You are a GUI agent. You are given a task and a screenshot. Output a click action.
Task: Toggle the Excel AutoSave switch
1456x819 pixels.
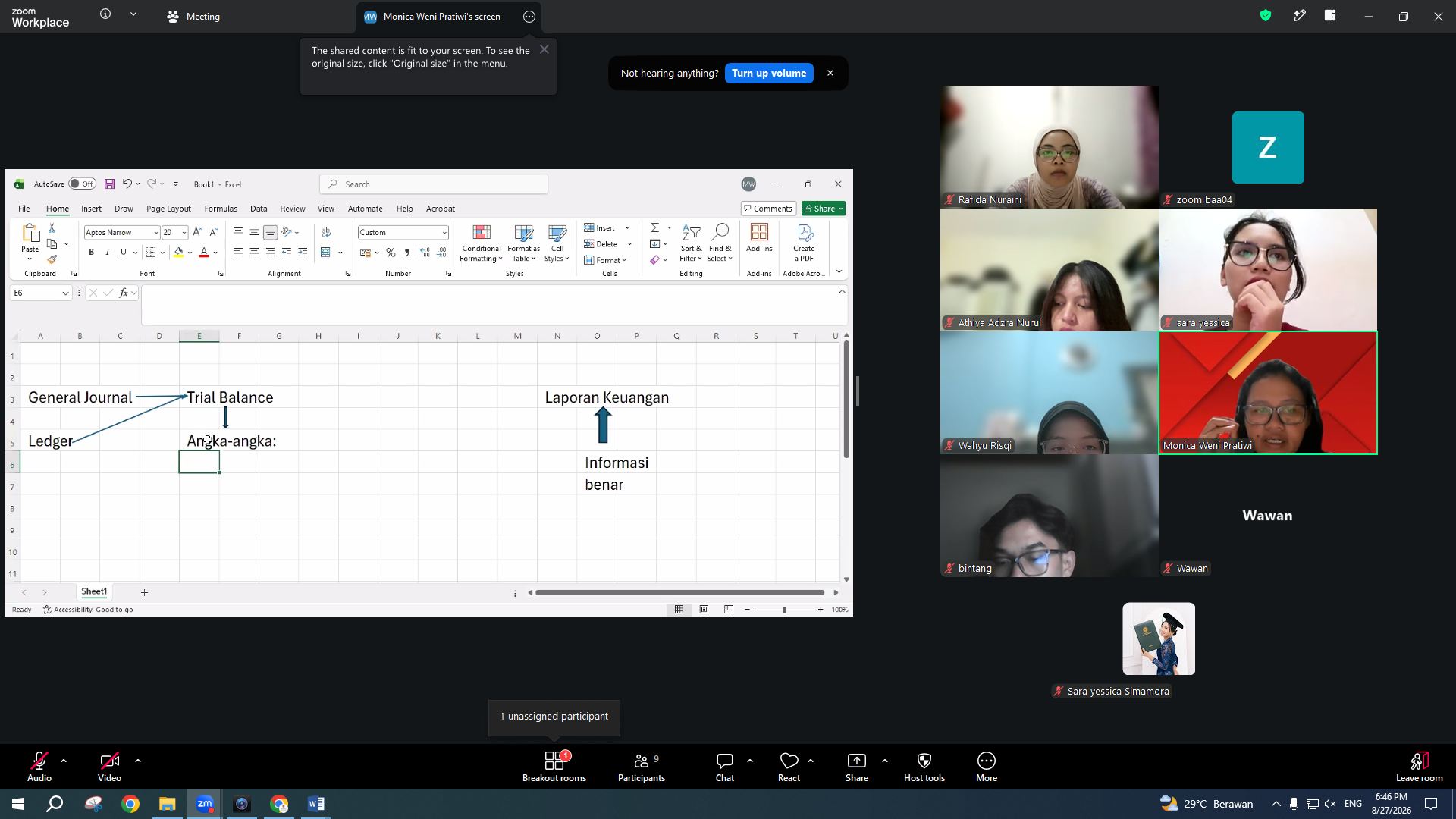82,184
